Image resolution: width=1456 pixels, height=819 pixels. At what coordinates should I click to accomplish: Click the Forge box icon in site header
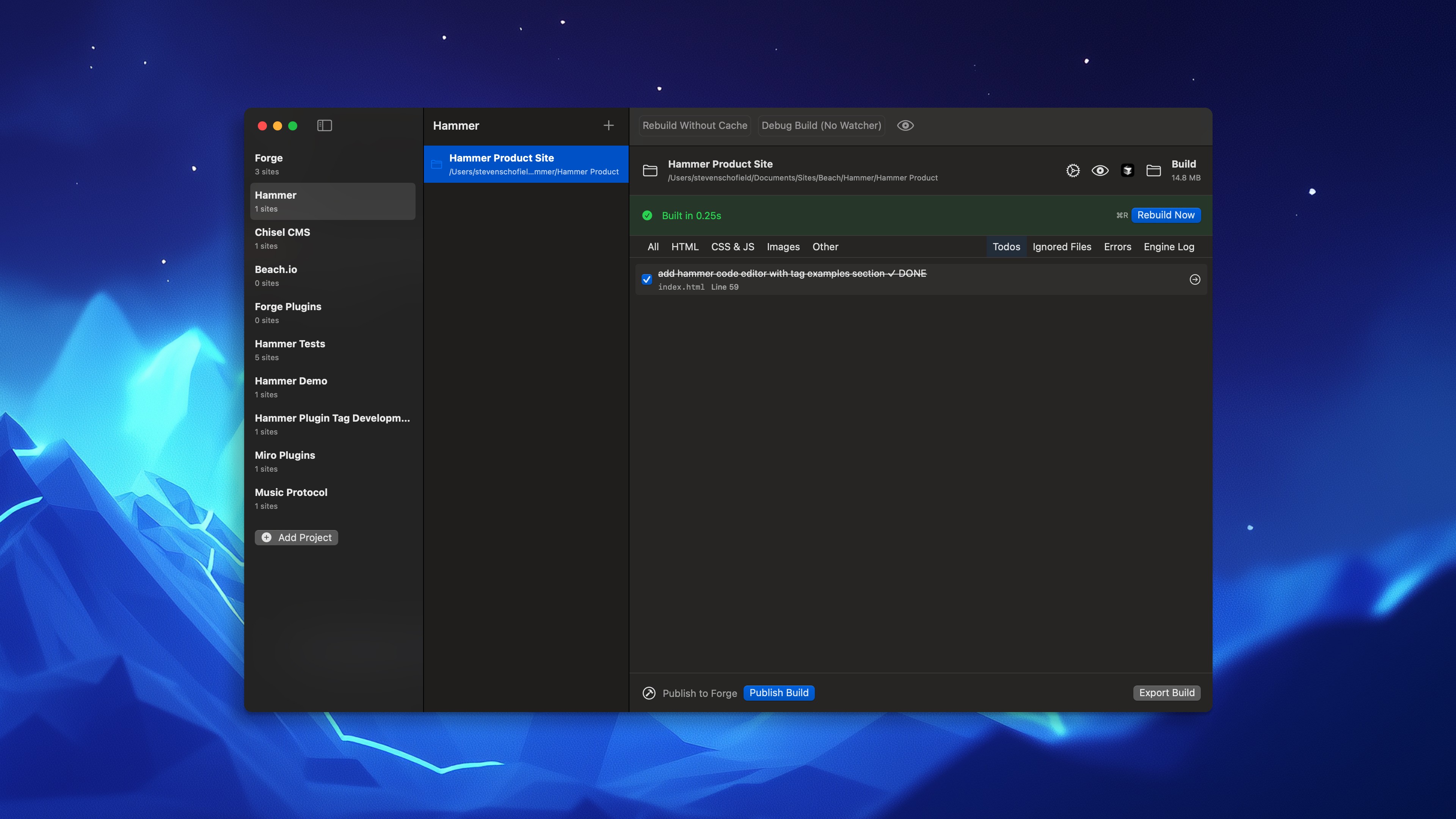1128,171
